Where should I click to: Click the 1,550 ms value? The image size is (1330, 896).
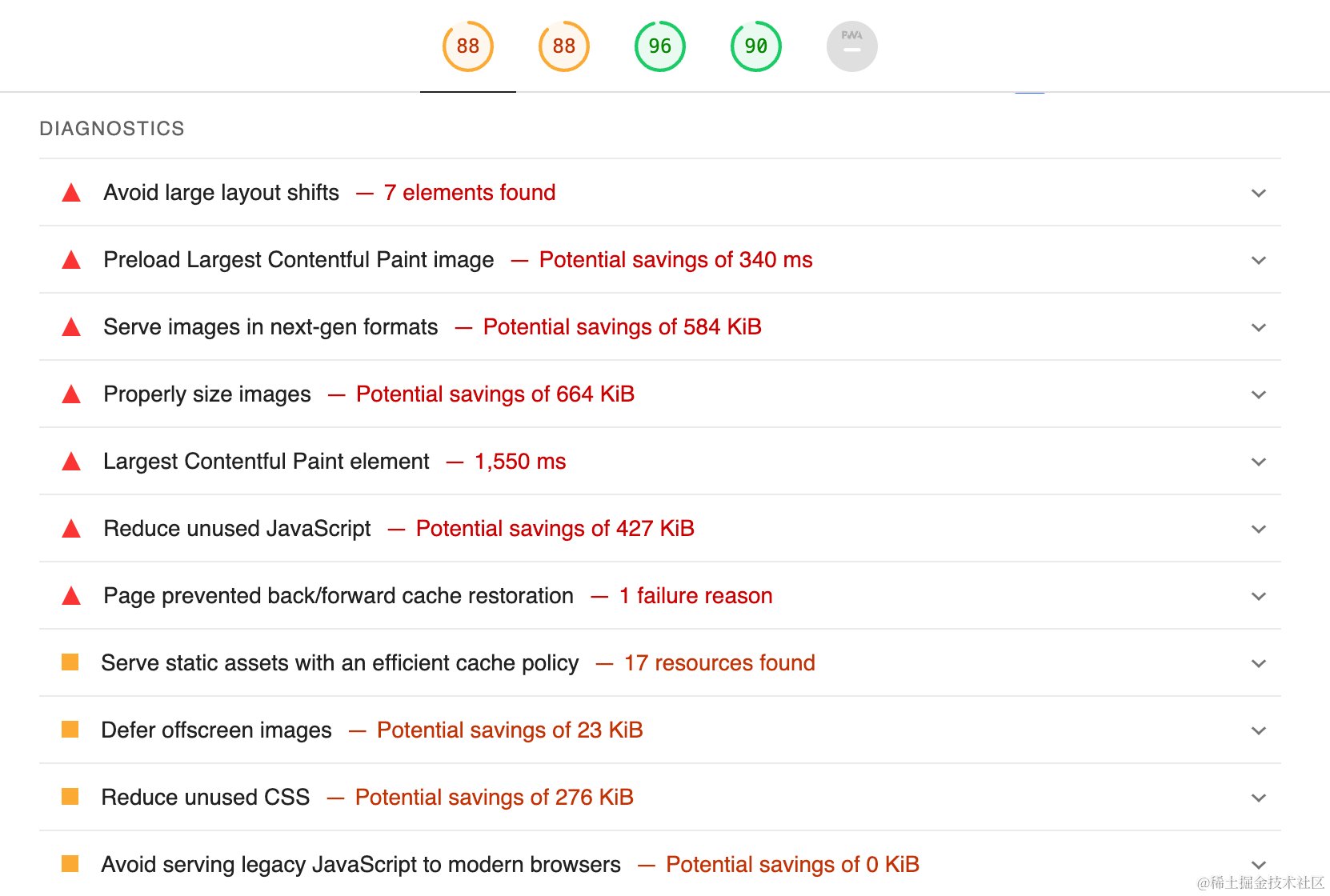coord(520,462)
